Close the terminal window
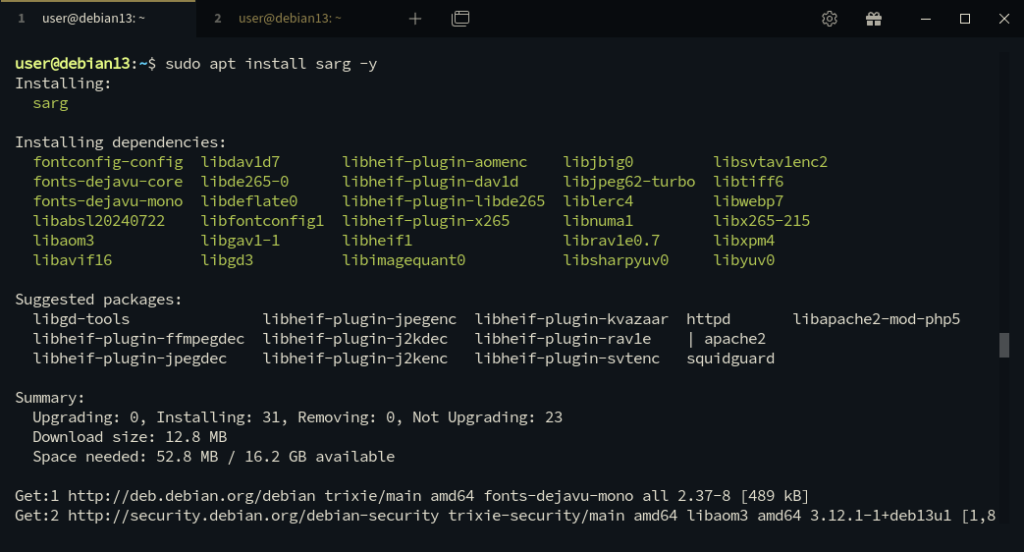The height and width of the screenshot is (552, 1024). (1004, 19)
